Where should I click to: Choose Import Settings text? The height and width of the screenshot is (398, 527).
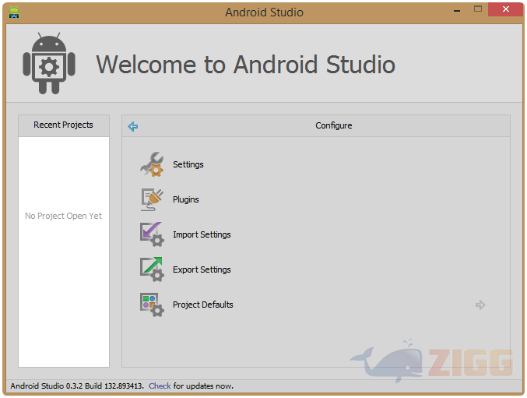pyautogui.click(x=202, y=234)
